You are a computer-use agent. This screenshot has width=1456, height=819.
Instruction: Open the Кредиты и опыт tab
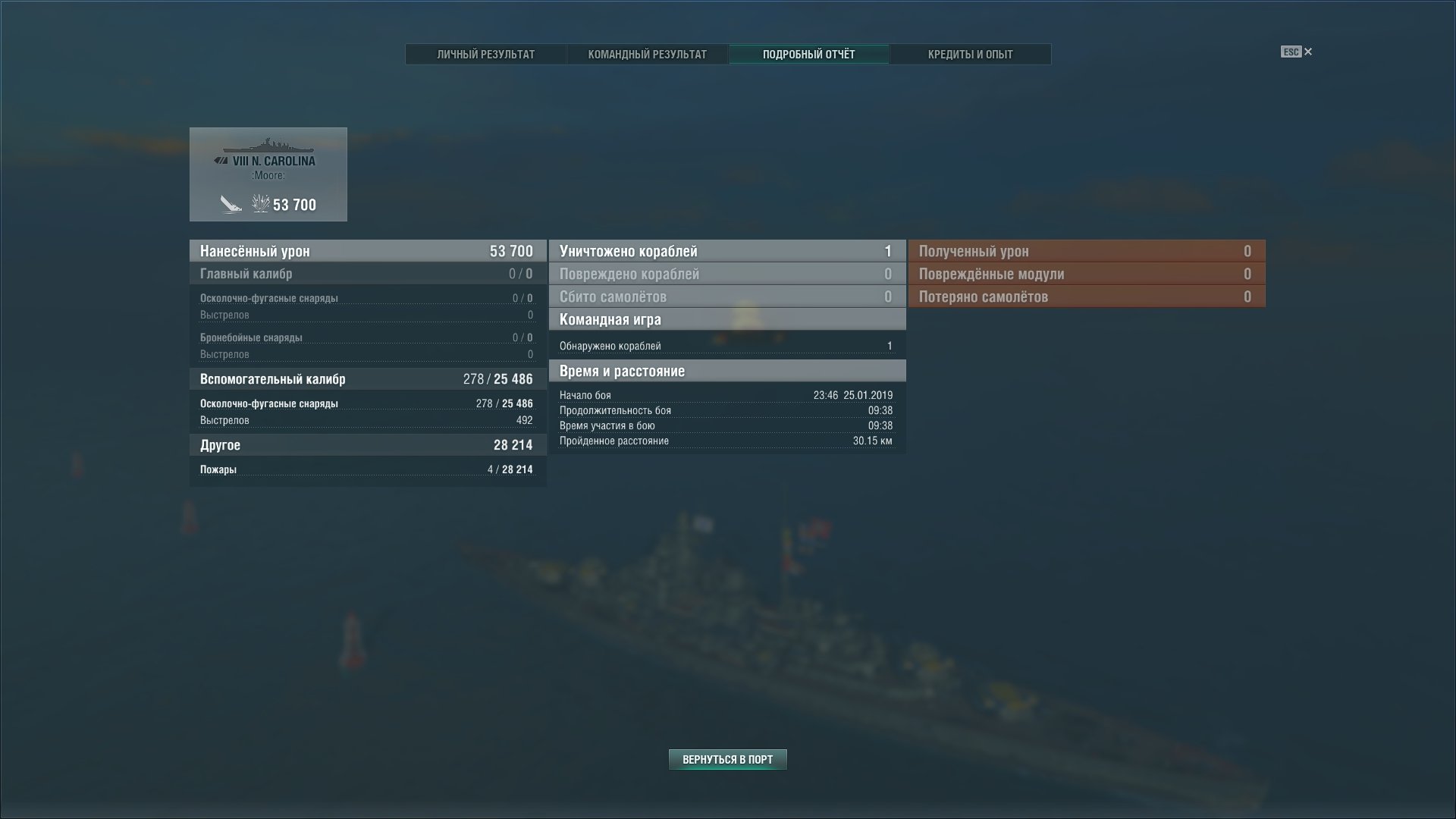(971, 55)
